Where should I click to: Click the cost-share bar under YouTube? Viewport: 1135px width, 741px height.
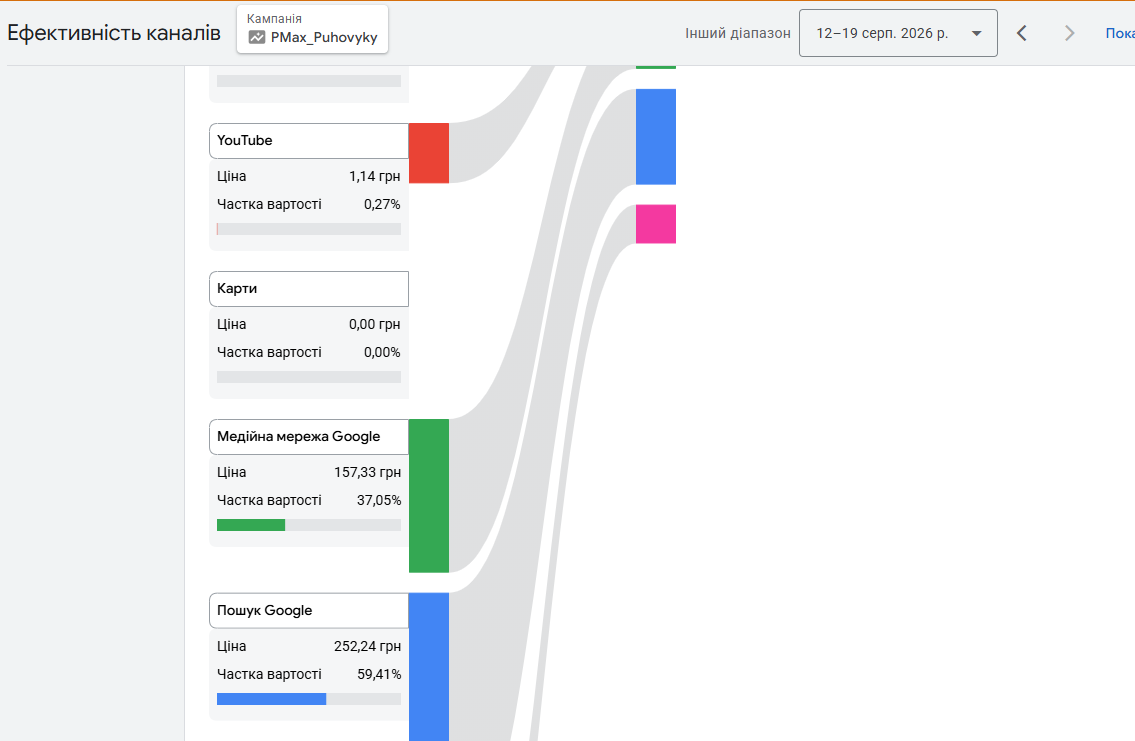pyautogui.click(x=309, y=229)
